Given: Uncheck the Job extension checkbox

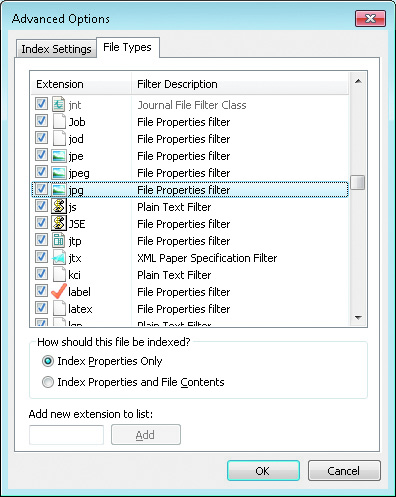Looking at the screenshot, I should click(x=41, y=121).
